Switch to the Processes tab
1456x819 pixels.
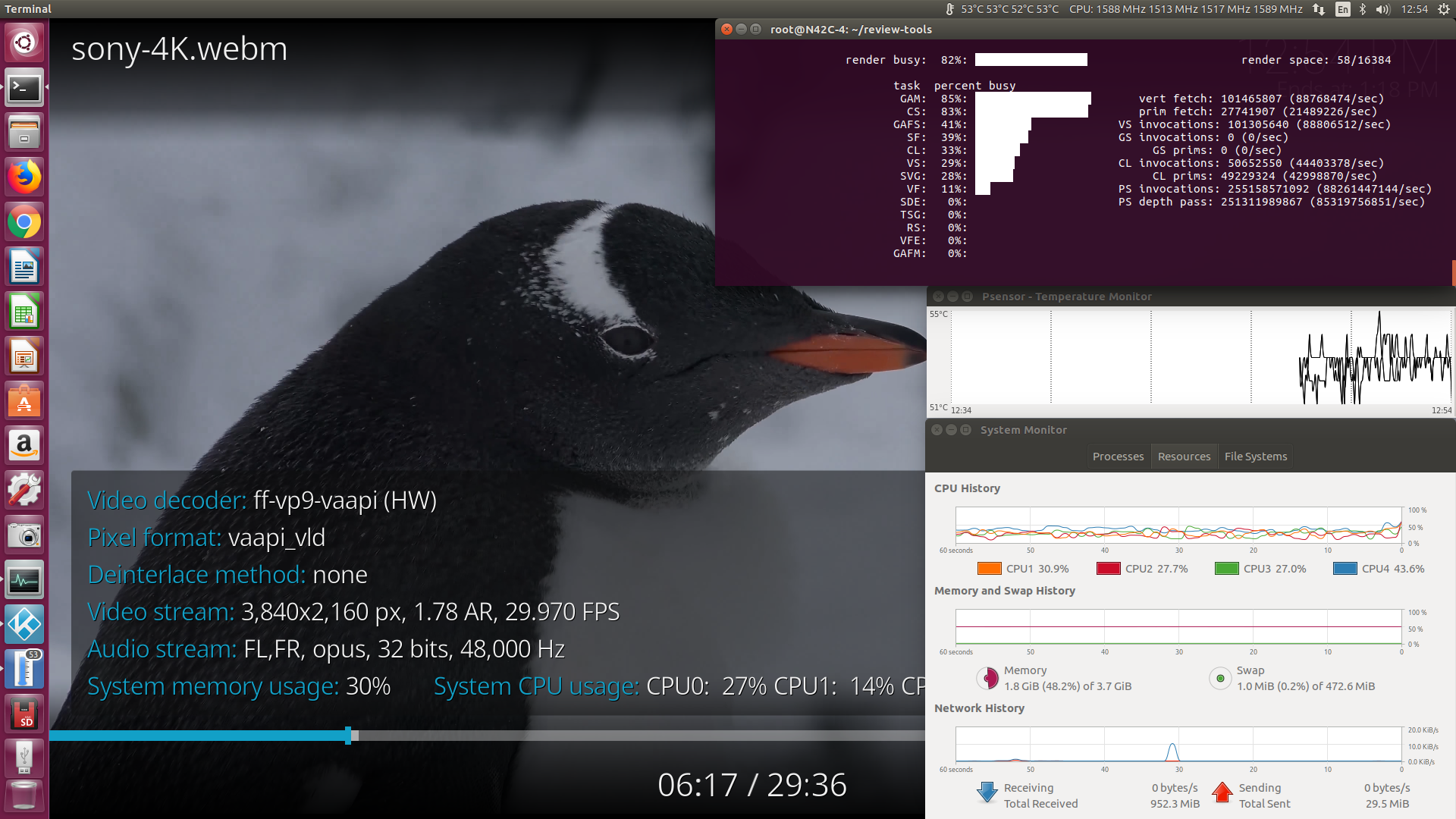tap(1118, 457)
